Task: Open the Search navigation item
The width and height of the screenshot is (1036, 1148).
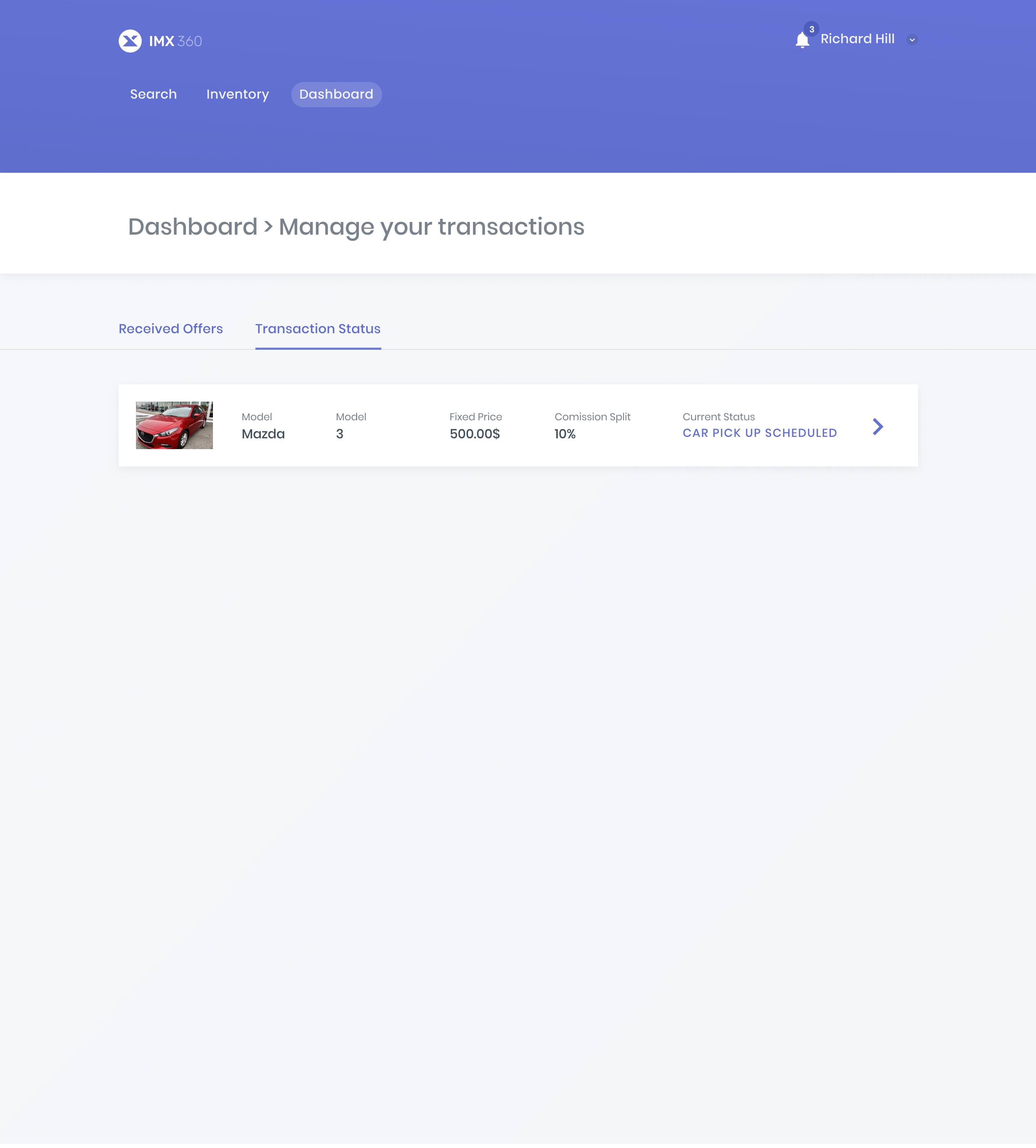Action: 153,95
